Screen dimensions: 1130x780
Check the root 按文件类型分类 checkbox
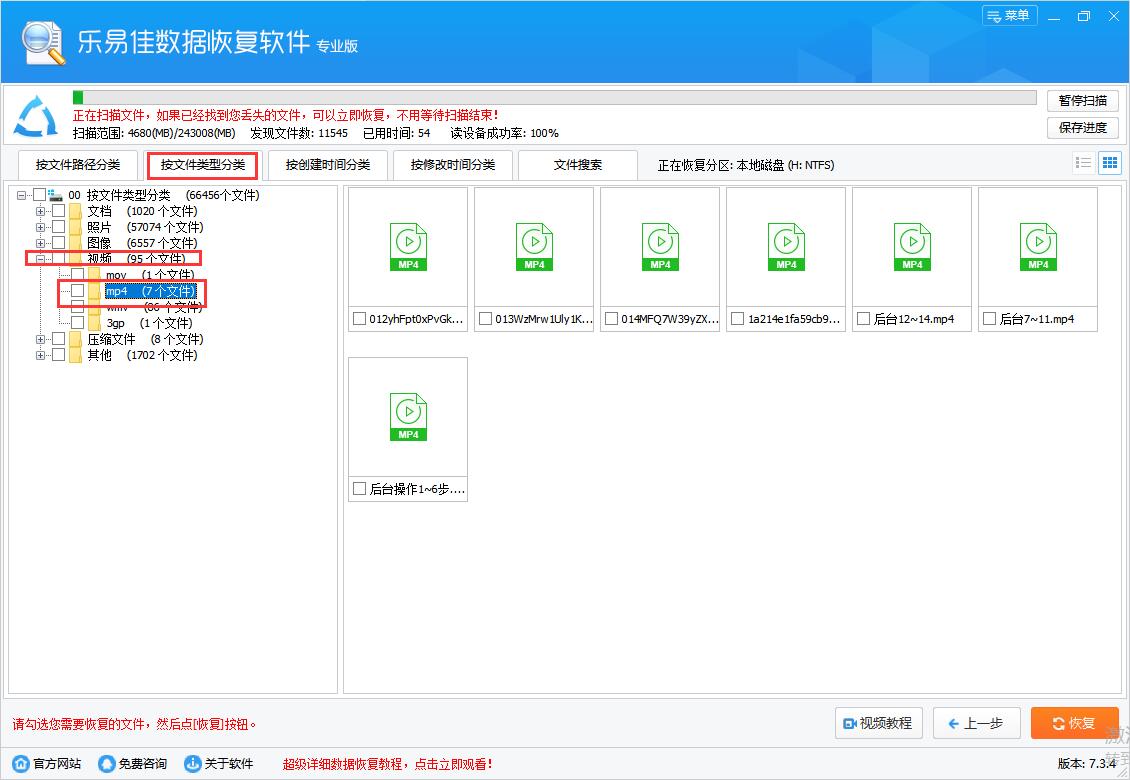pyautogui.click(x=40, y=195)
